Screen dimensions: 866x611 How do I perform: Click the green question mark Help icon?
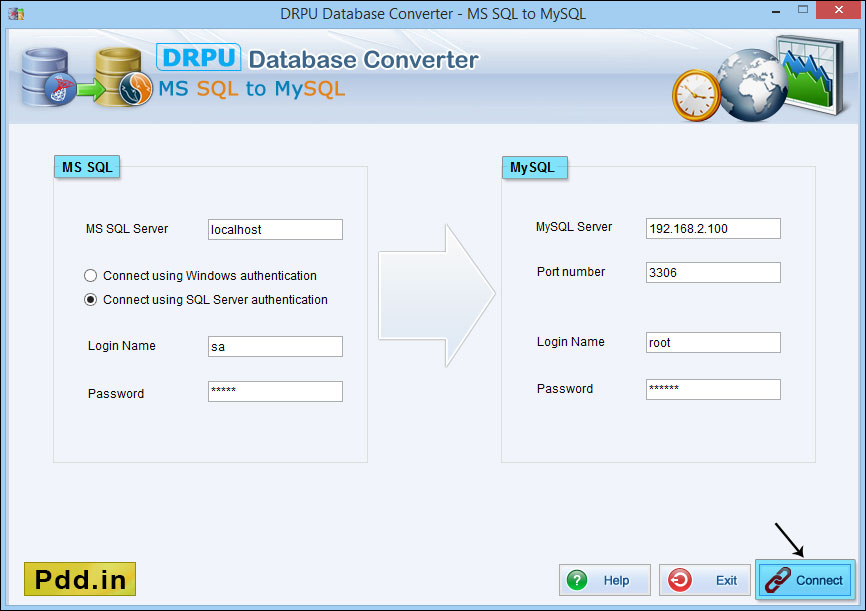[x=577, y=580]
